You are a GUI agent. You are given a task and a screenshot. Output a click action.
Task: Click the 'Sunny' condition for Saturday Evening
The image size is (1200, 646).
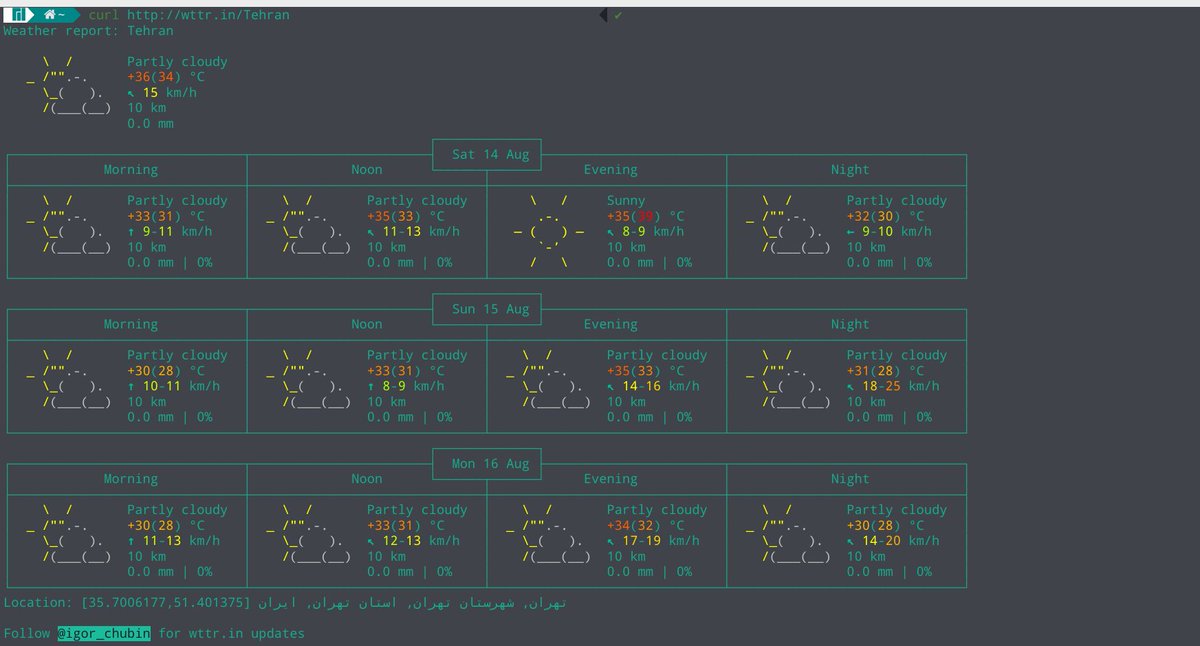click(x=626, y=201)
